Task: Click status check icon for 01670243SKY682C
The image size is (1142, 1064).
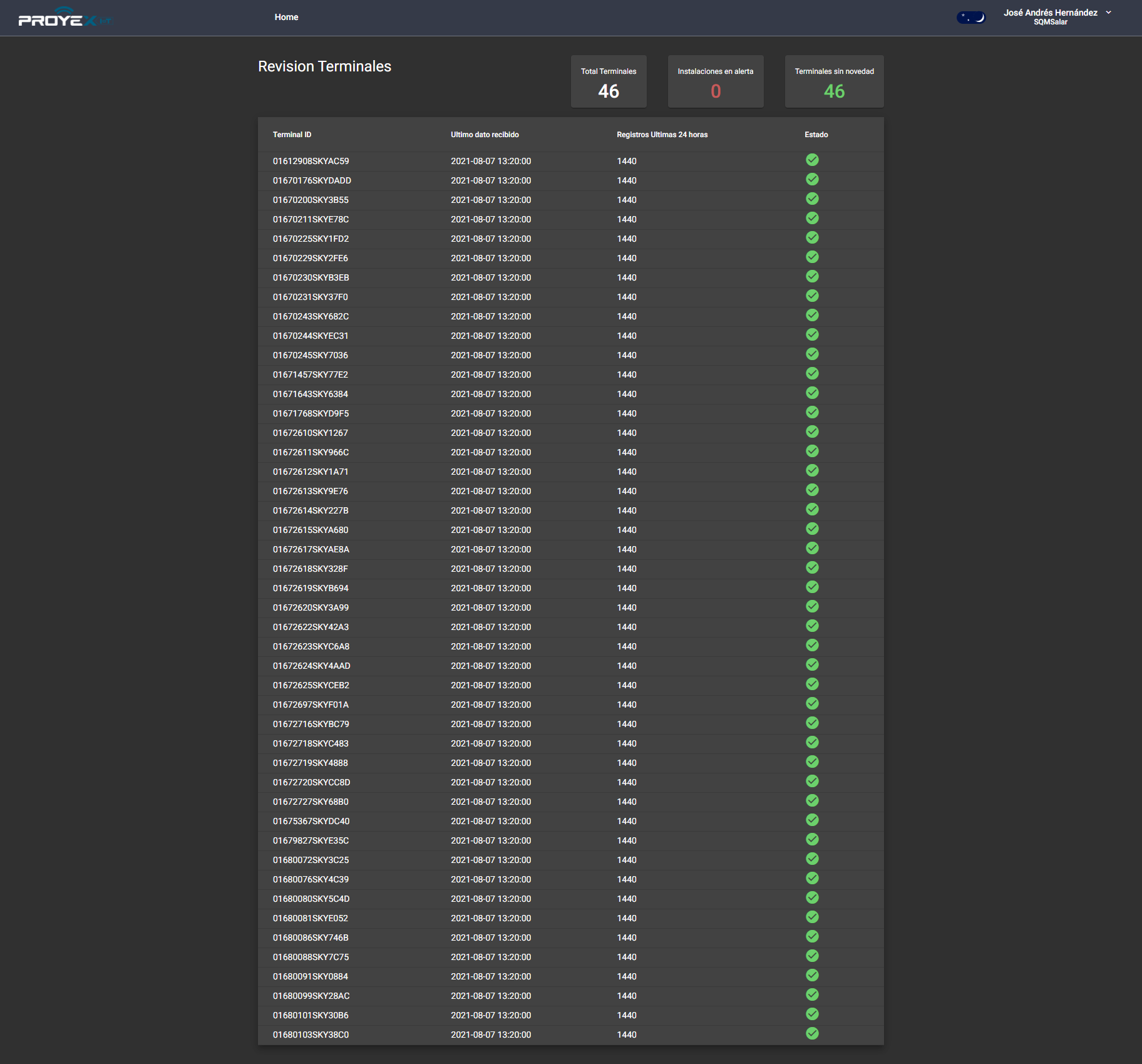Action: pyautogui.click(x=812, y=315)
